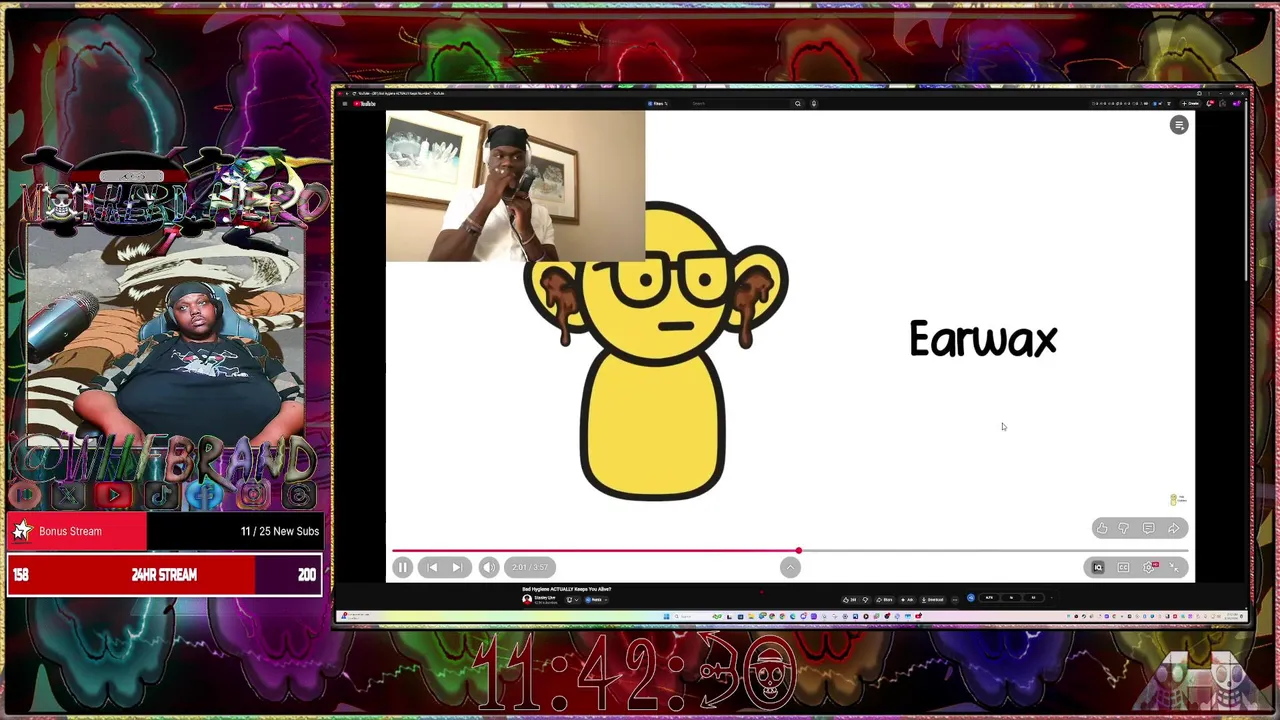Click the Instagram social icon in overlay

click(x=252, y=494)
